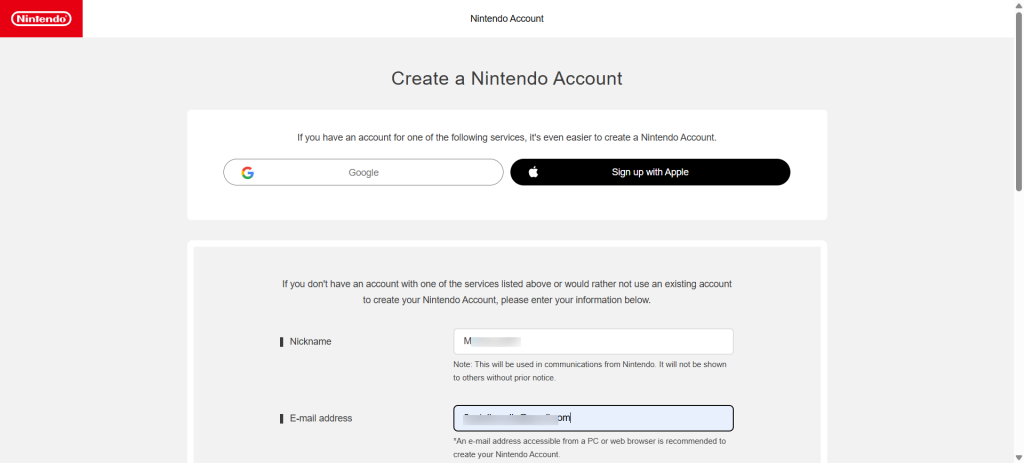Focus the Nickname input field
This screenshot has height=463, width=1024.
(x=593, y=342)
